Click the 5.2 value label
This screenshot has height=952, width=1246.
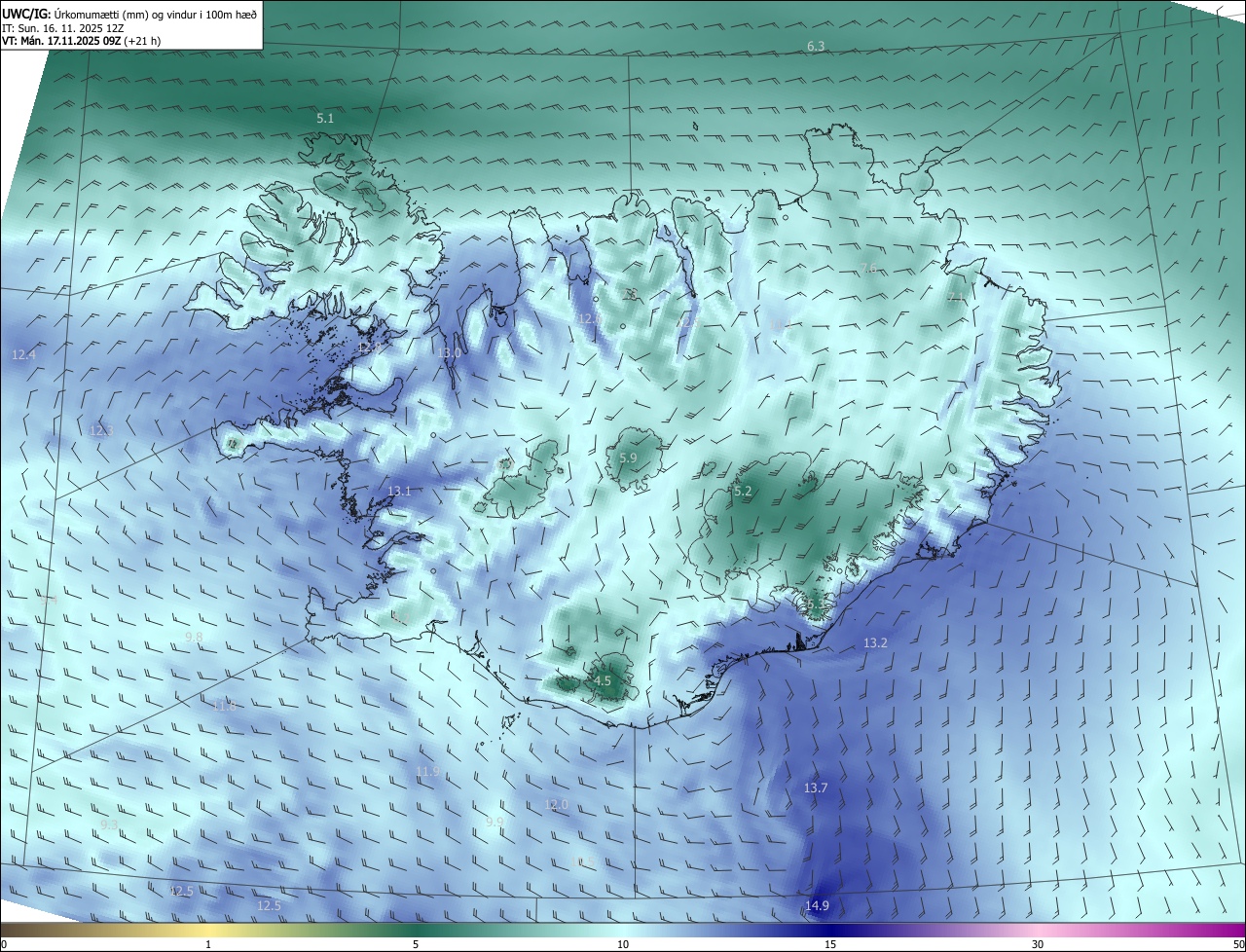click(743, 492)
